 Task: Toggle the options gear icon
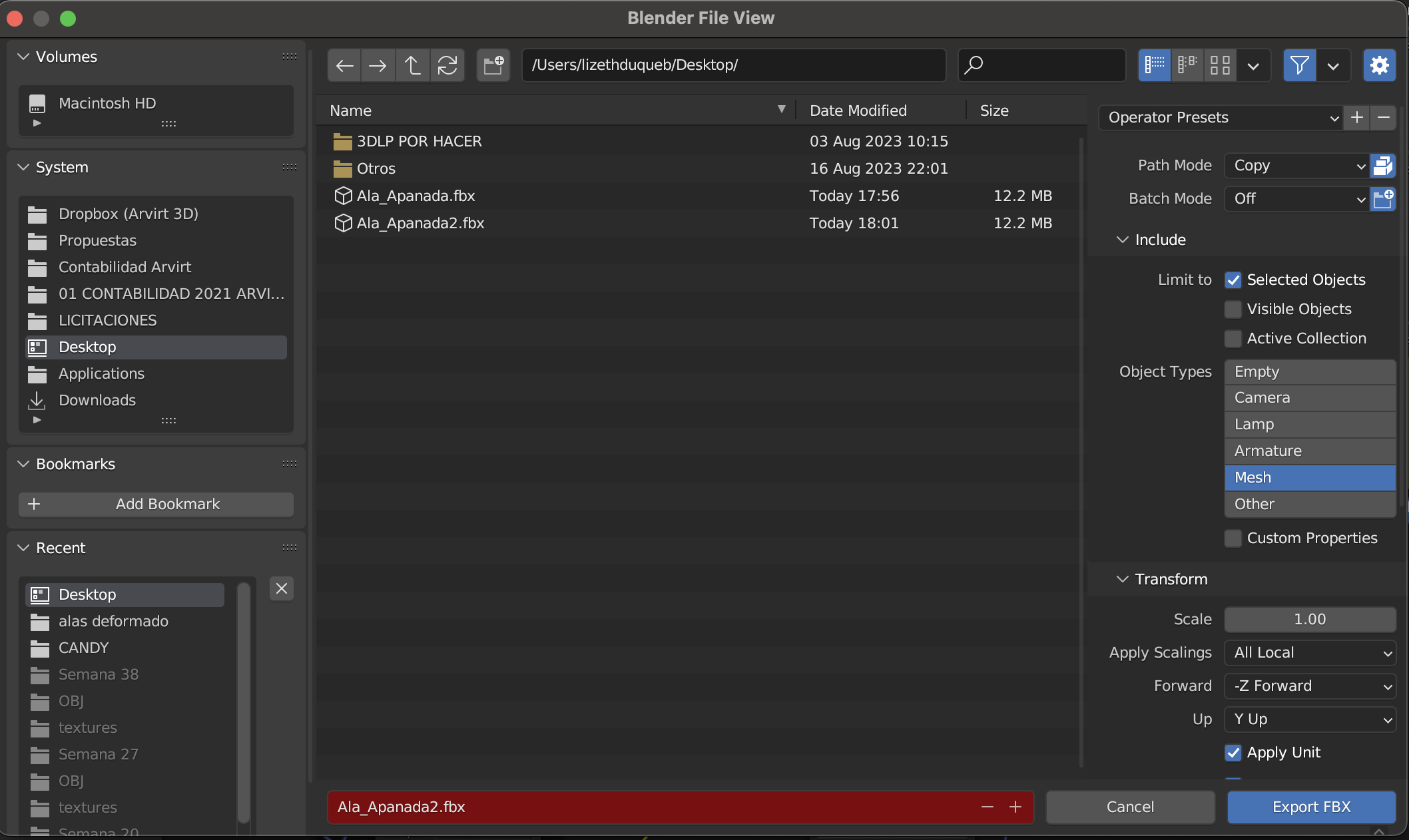click(x=1379, y=65)
